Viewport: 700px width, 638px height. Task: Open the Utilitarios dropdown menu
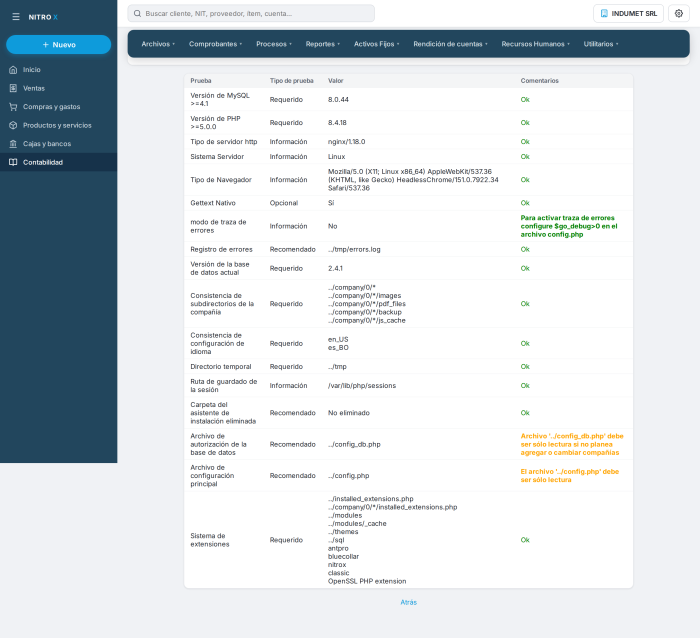(x=601, y=44)
